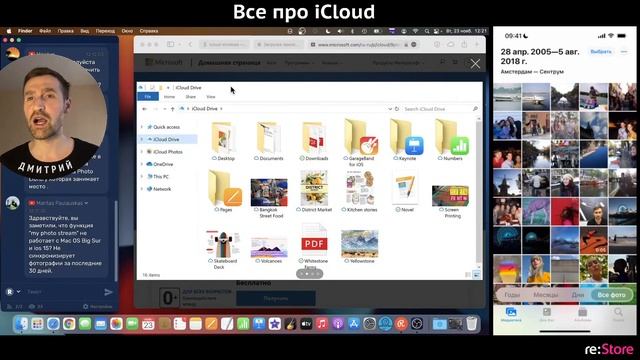Image resolution: width=640 pixels, height=360 pixels.
Task: Open the Вид menu
Action: click(84, 31)
